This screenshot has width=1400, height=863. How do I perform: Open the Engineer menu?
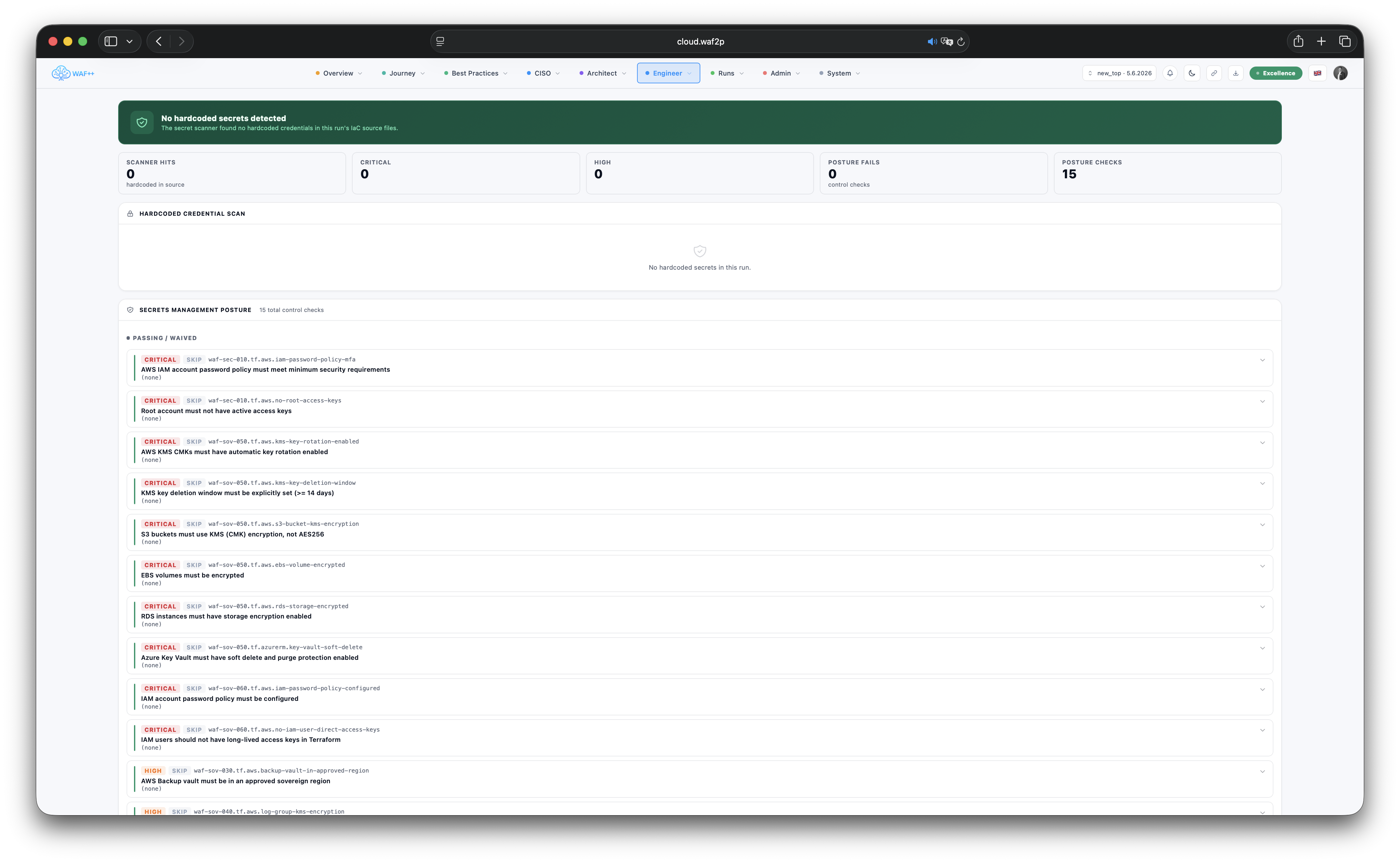point(668,73)
